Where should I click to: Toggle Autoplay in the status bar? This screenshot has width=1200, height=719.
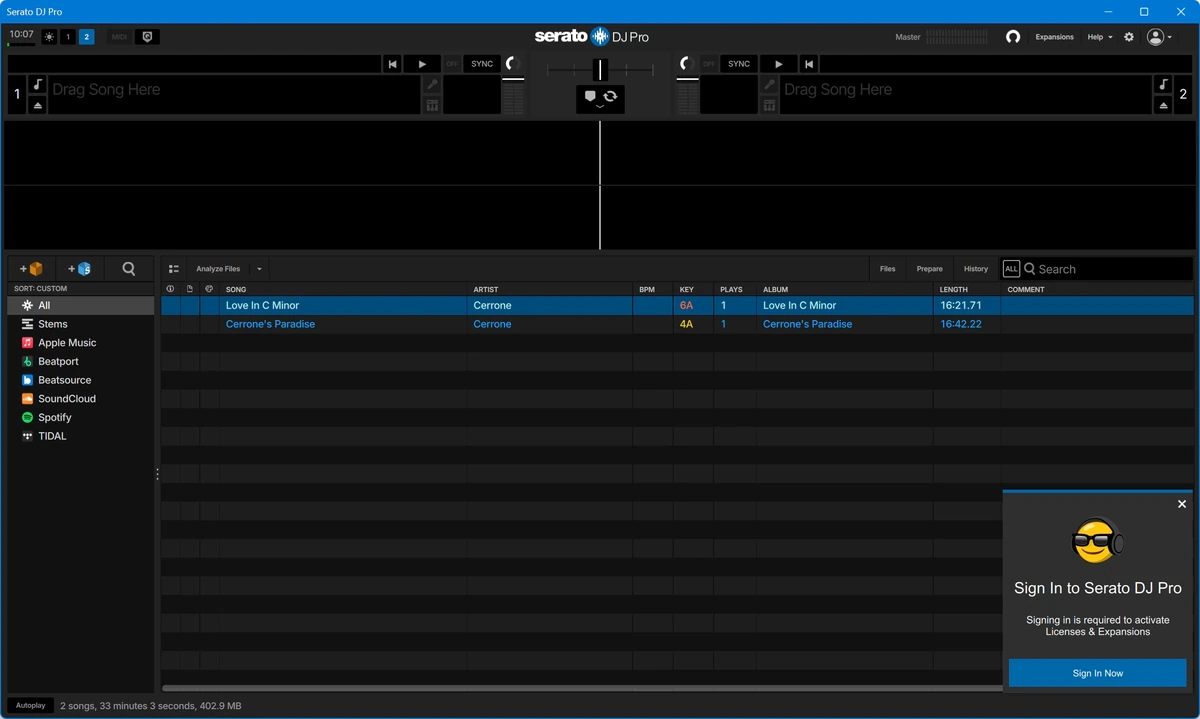[31, 706]
